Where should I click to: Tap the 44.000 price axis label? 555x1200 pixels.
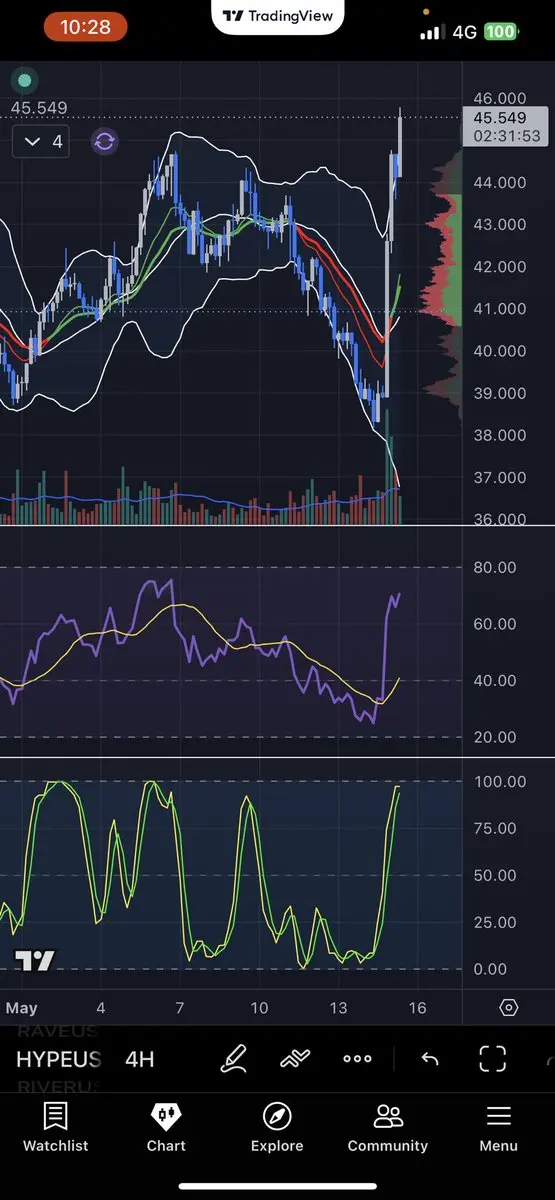(500, 182)
